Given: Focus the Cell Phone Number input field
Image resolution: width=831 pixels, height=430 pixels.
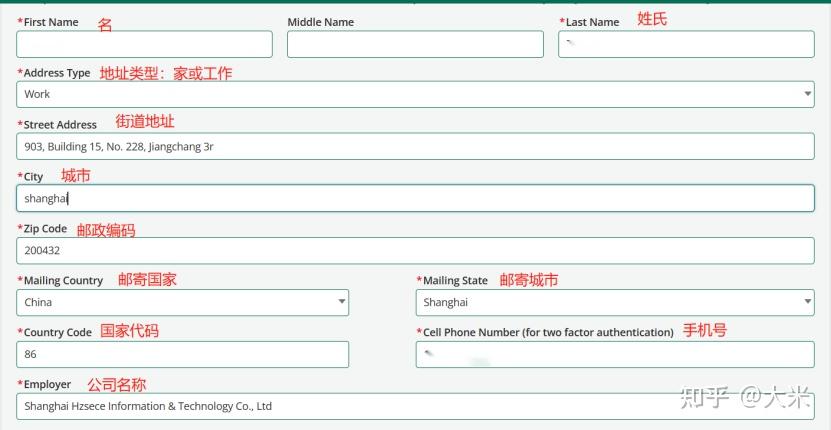Looking at the screenshot, I should pos(615,354).
